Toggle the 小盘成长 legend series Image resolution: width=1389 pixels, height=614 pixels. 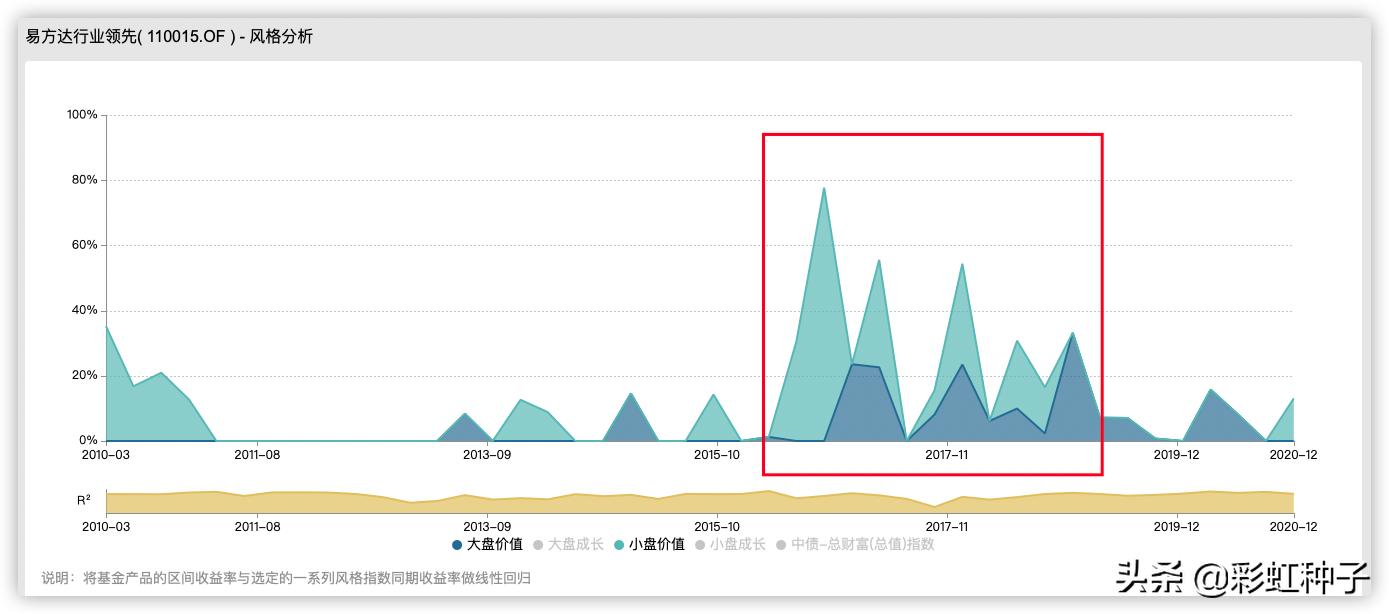coord(730,545)
